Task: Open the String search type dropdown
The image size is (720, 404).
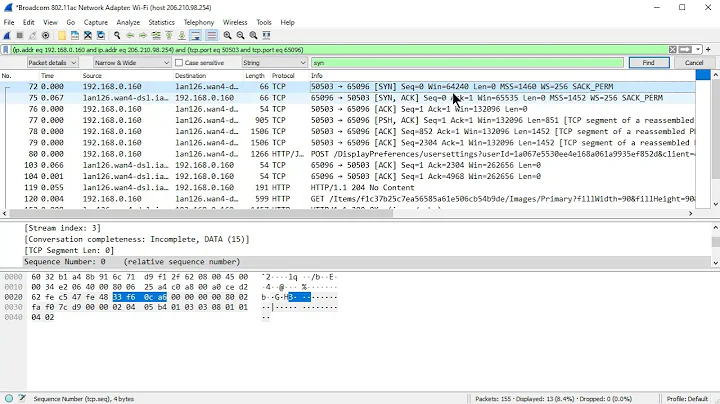Action: click(275, 62)
